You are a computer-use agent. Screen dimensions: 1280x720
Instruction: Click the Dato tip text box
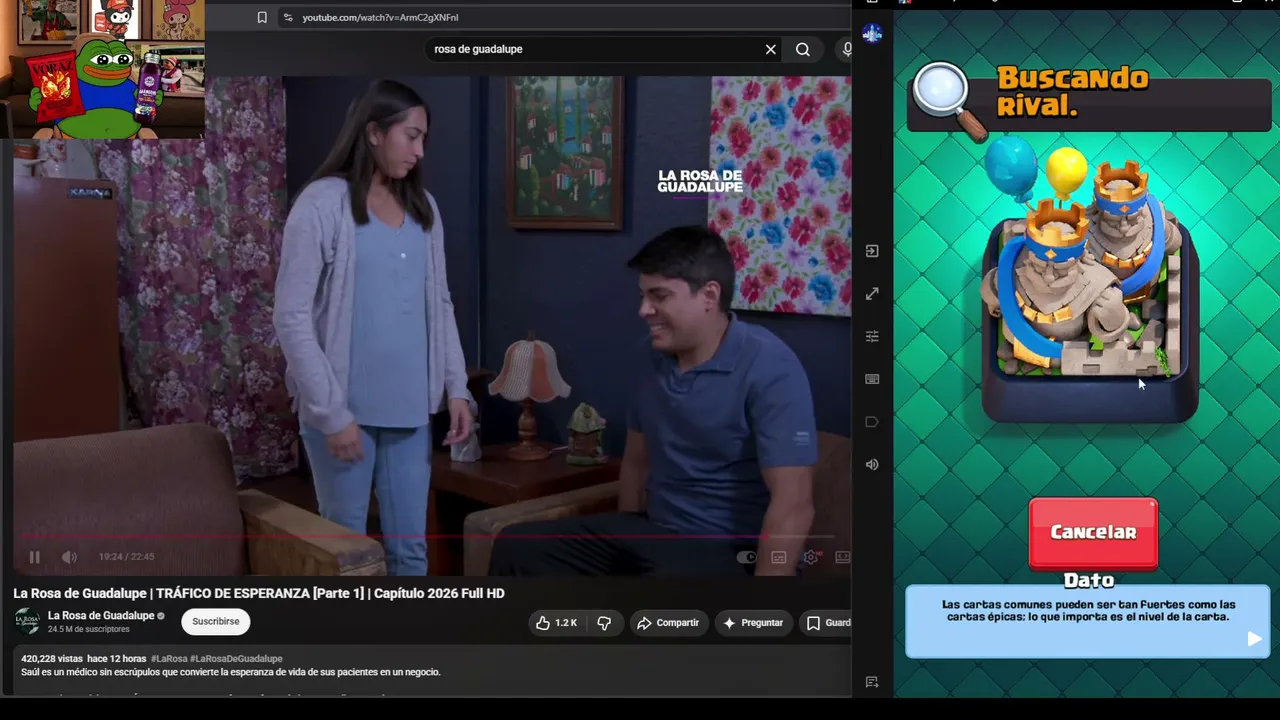(1088, 621)
